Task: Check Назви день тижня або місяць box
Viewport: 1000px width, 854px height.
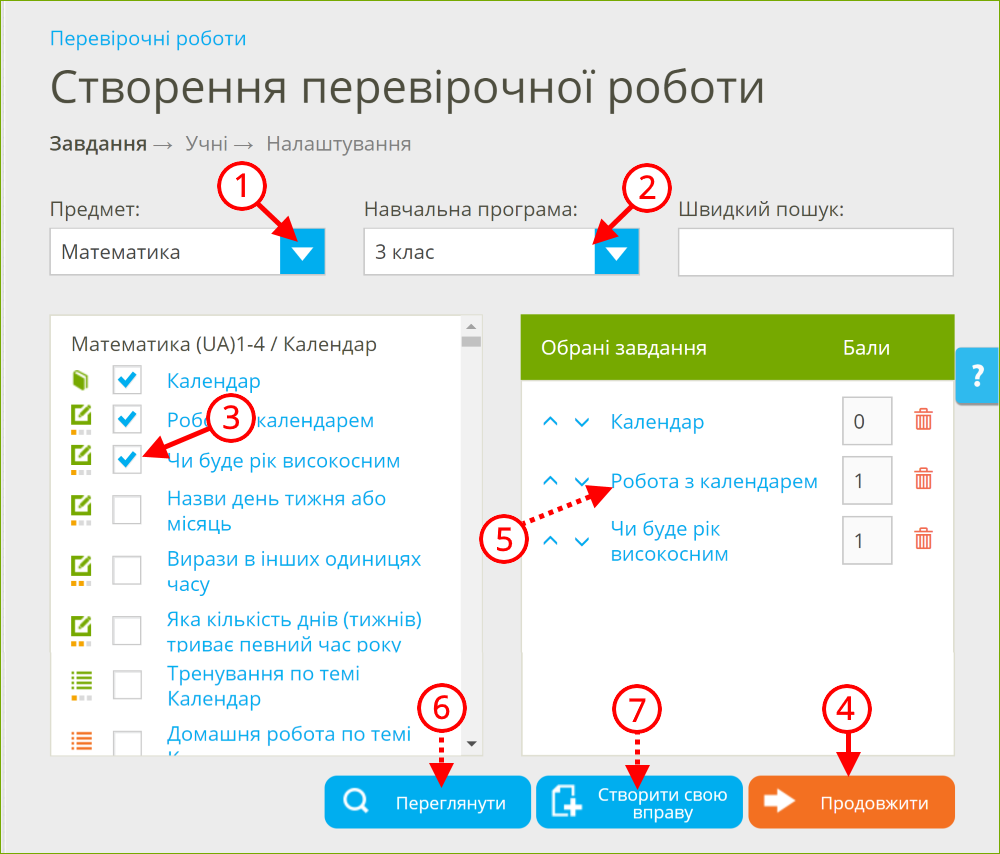Action: [127, 510]
